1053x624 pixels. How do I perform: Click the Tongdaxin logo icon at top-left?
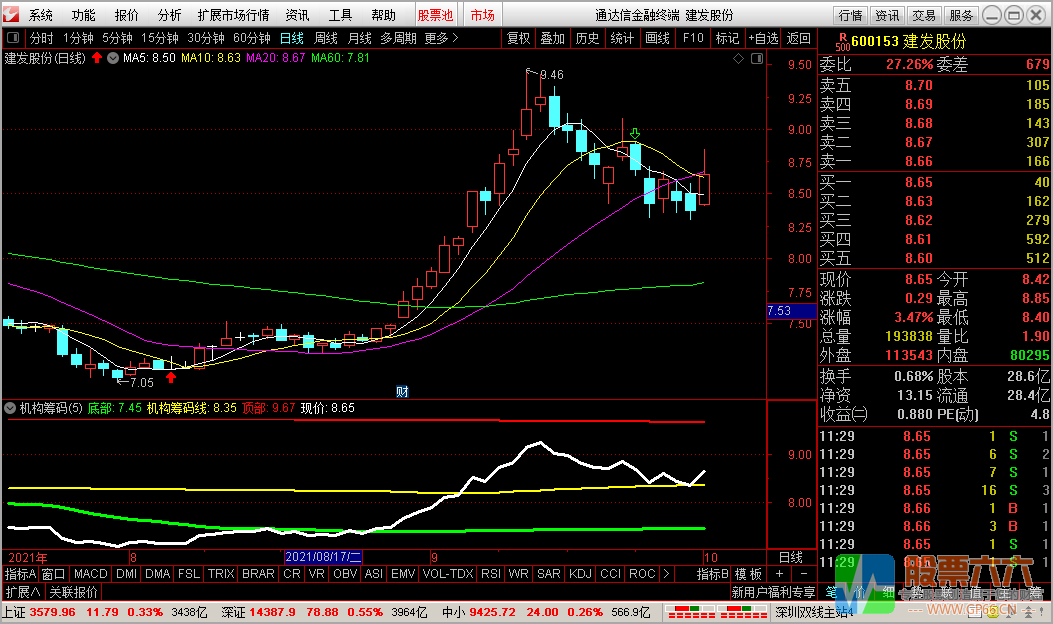(x=11, y=14)
